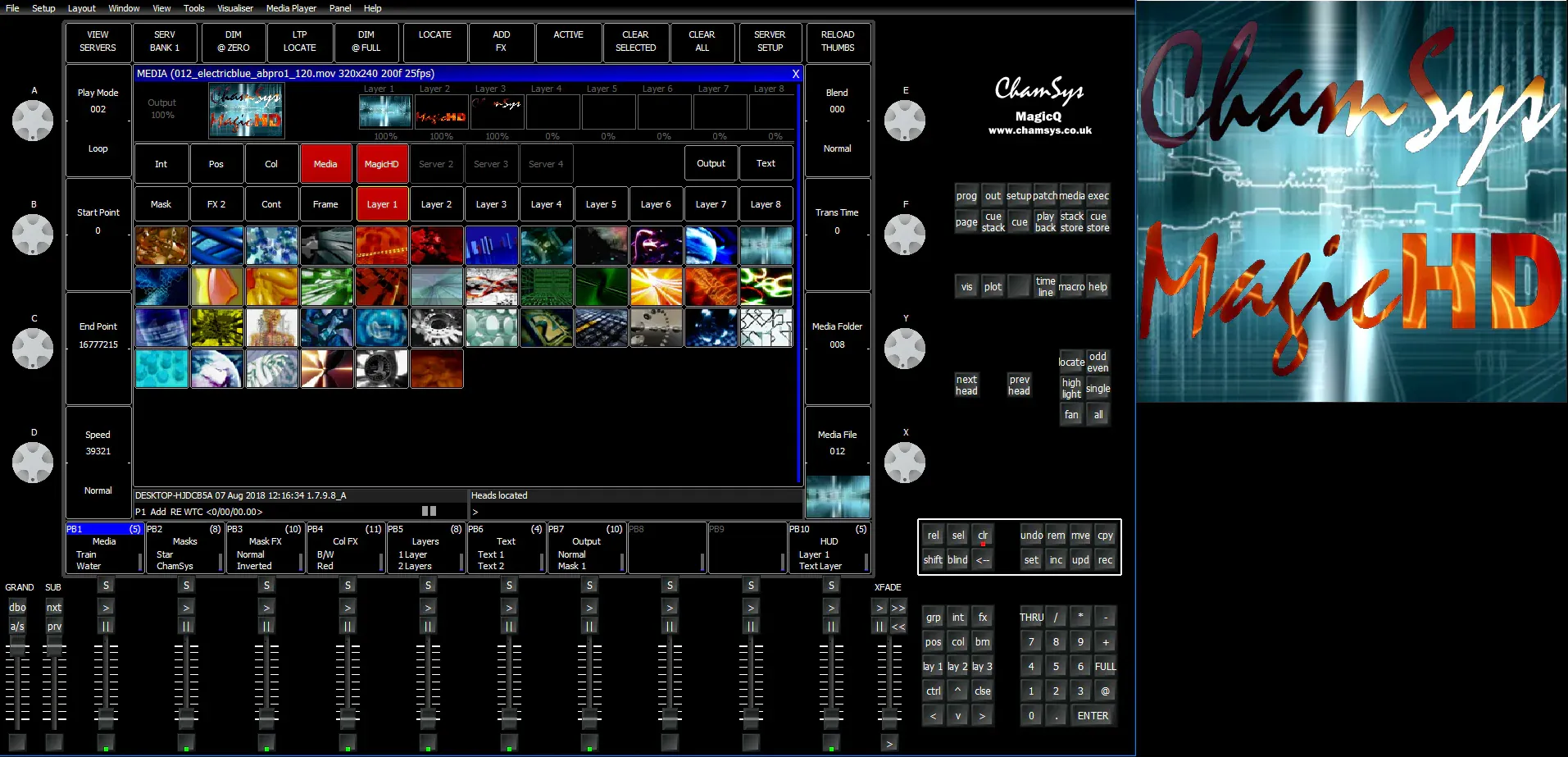Viewport: 1568px width, 757px height.
Task: Click the CLEAR ALL soft button
Action: click(x=702, y=42)
